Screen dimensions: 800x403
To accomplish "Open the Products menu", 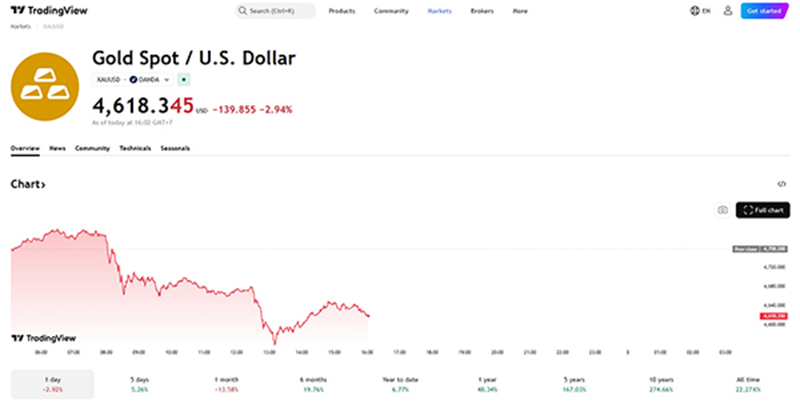I will (x=342, y=11).
